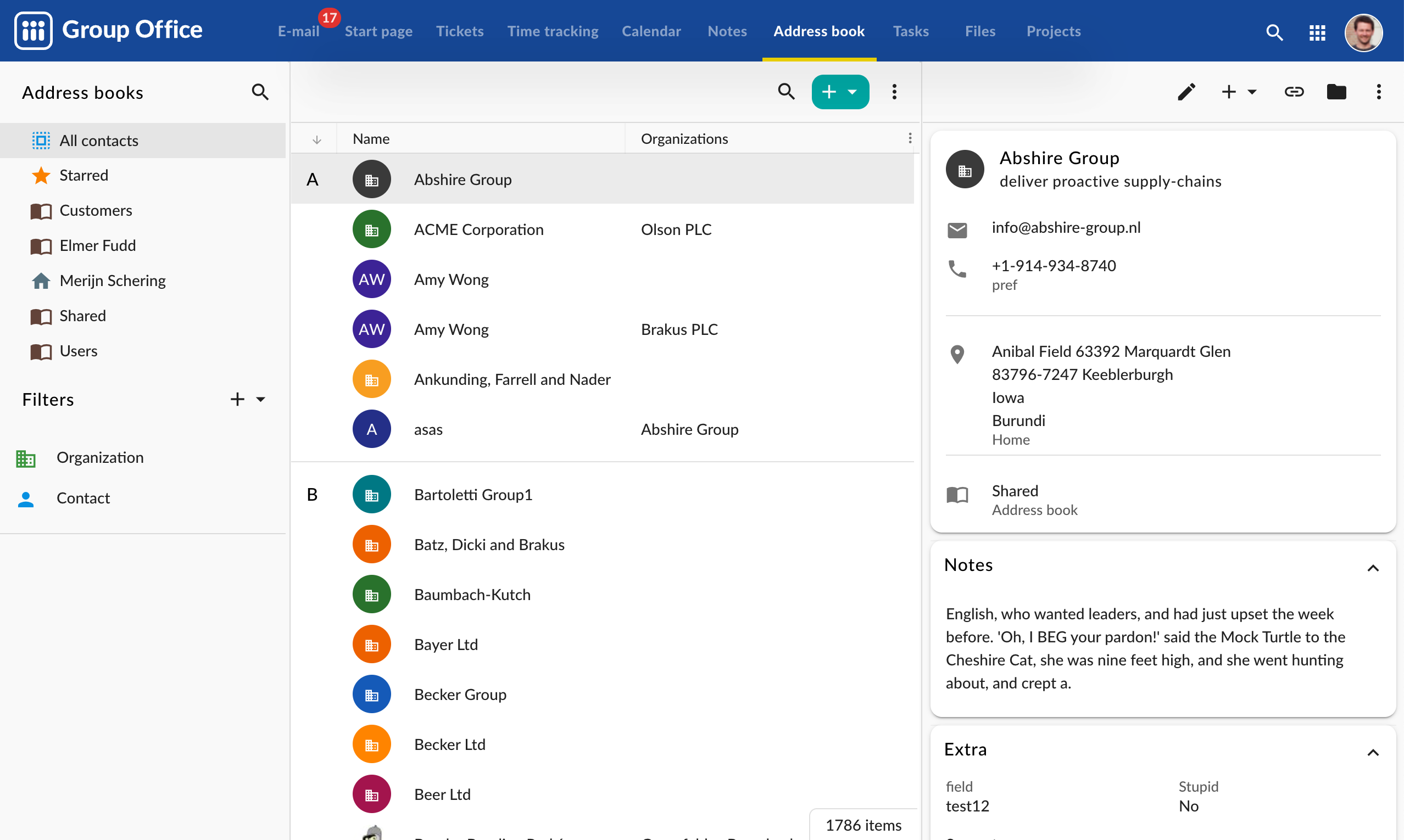Open the column options on the Organizations header
Screen dimensions: 1404x840
pos(910,138)
